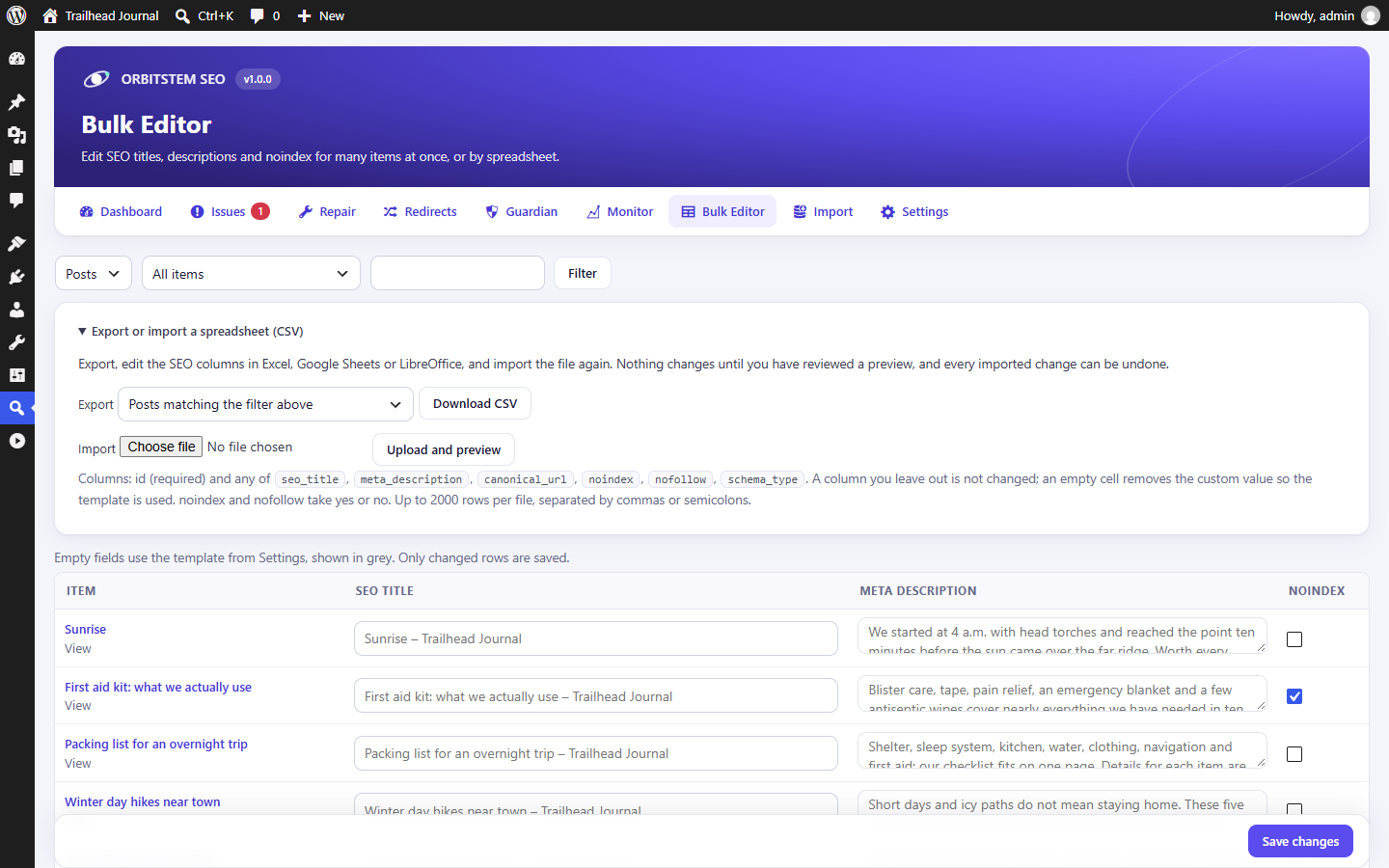Open the Import tab
This screenshot has width=1389, height=868.
(823, 211)
